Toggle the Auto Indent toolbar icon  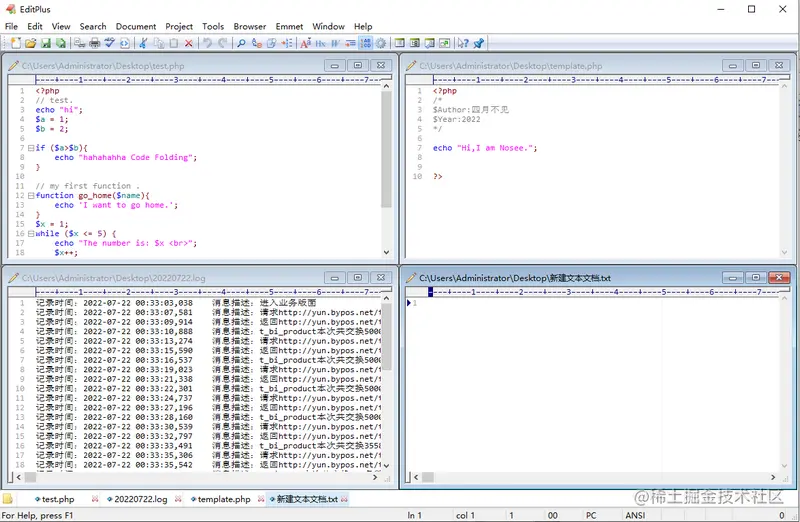click(x=350, y=43)
